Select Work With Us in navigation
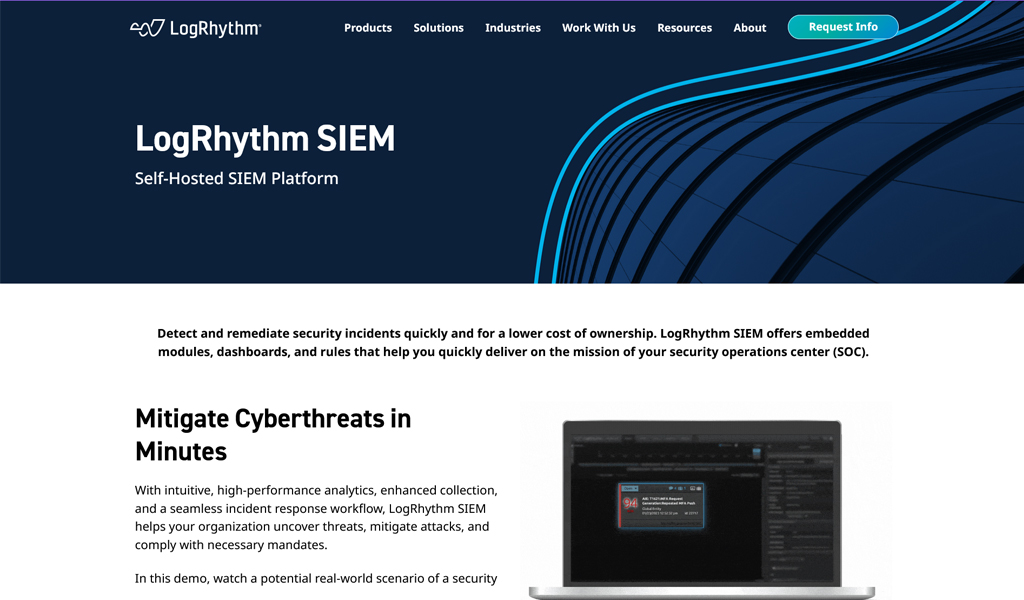The width and height of the screenshot is (1024, 600). click(x=598, y=28)
